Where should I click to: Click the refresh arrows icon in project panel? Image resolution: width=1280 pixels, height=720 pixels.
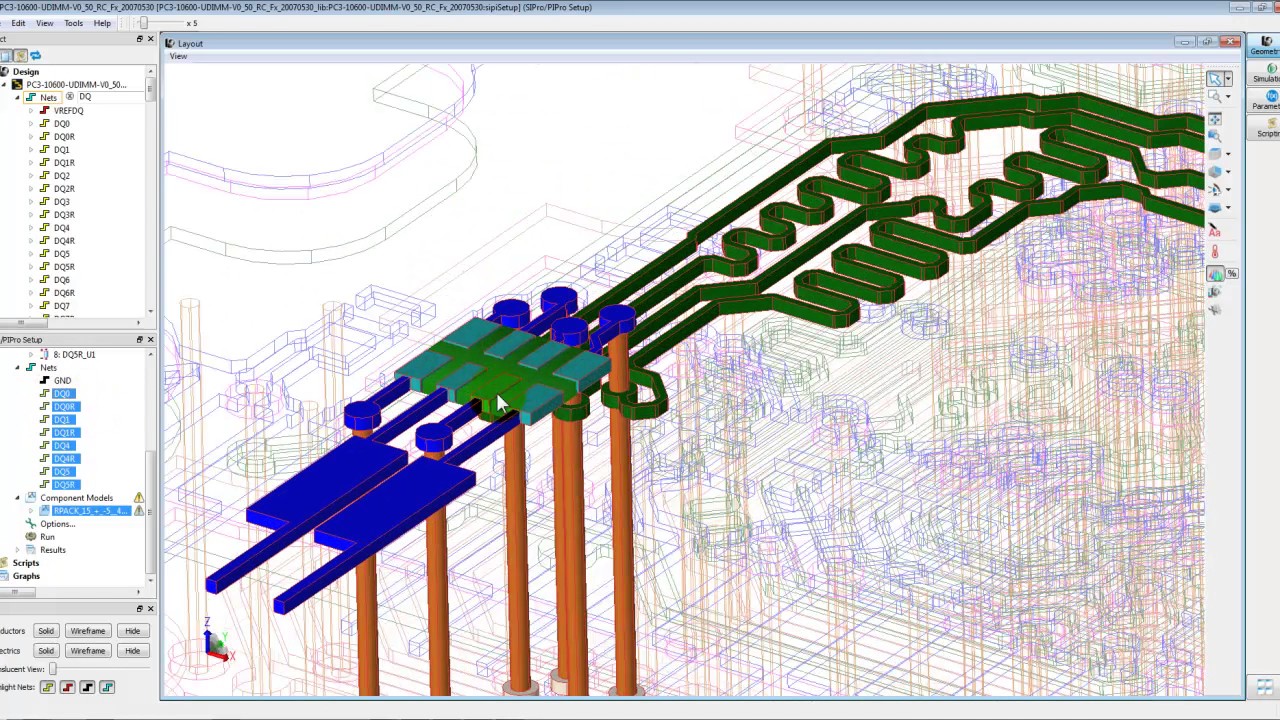35,56
